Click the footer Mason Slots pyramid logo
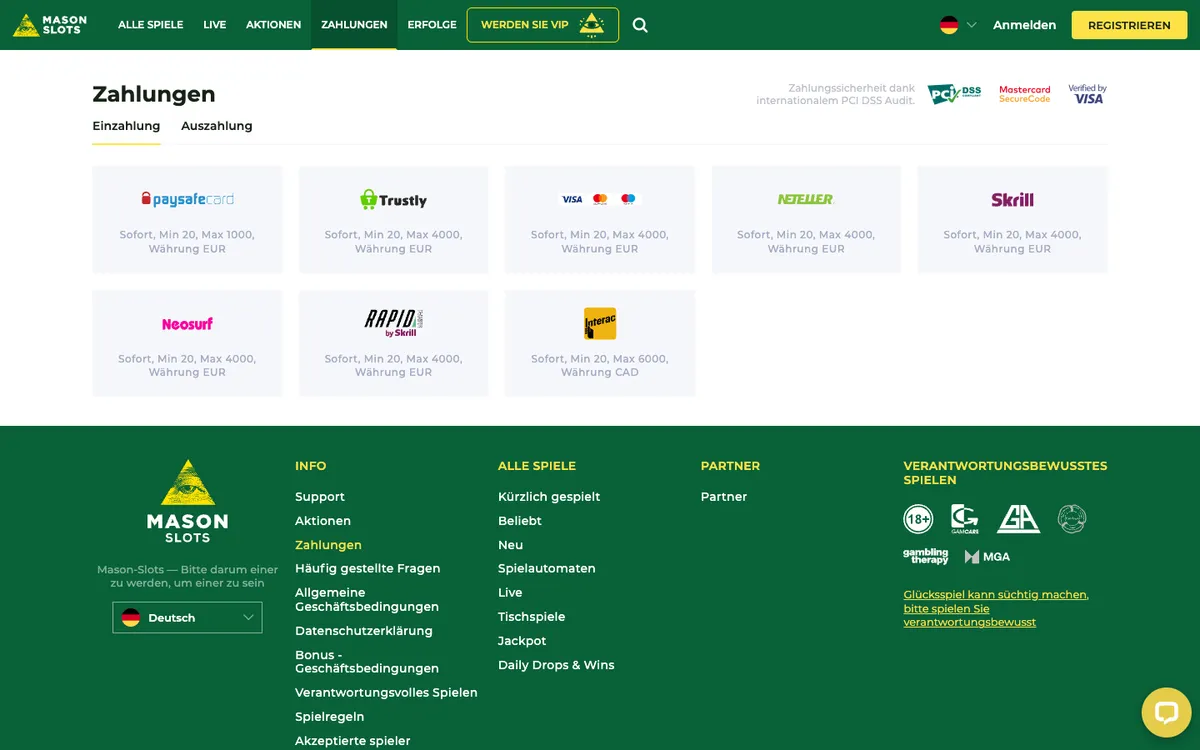Viewport: 1200px width, 750px height. click(187, 501)
